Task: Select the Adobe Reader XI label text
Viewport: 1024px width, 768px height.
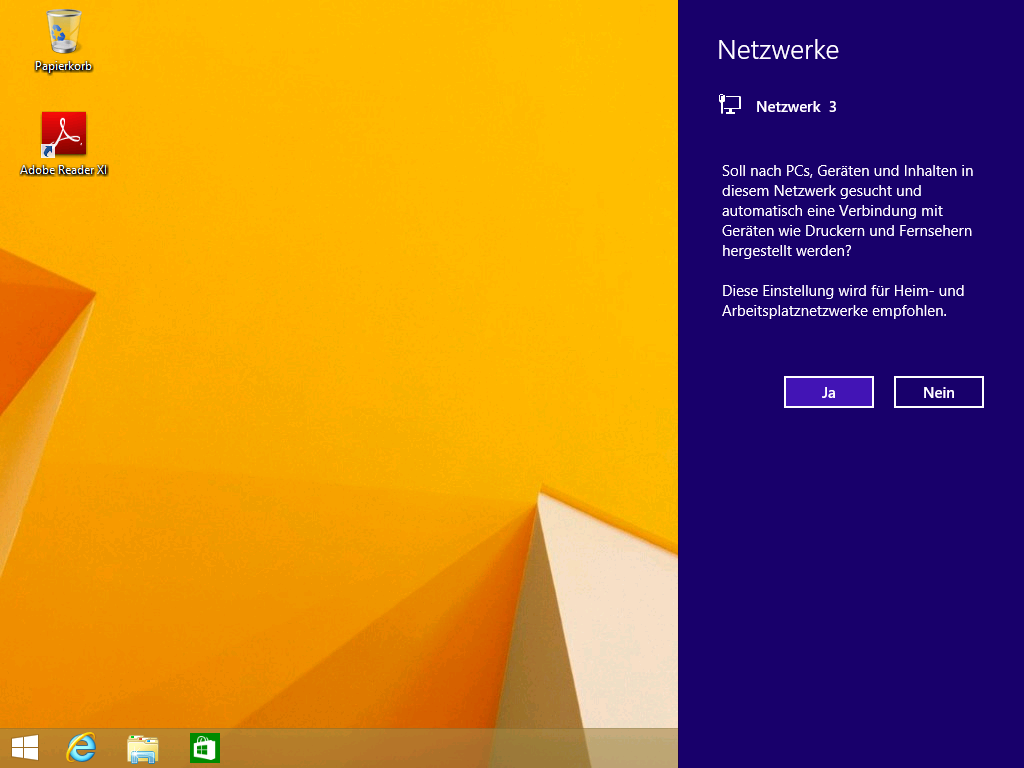Action: pos(63,170)
